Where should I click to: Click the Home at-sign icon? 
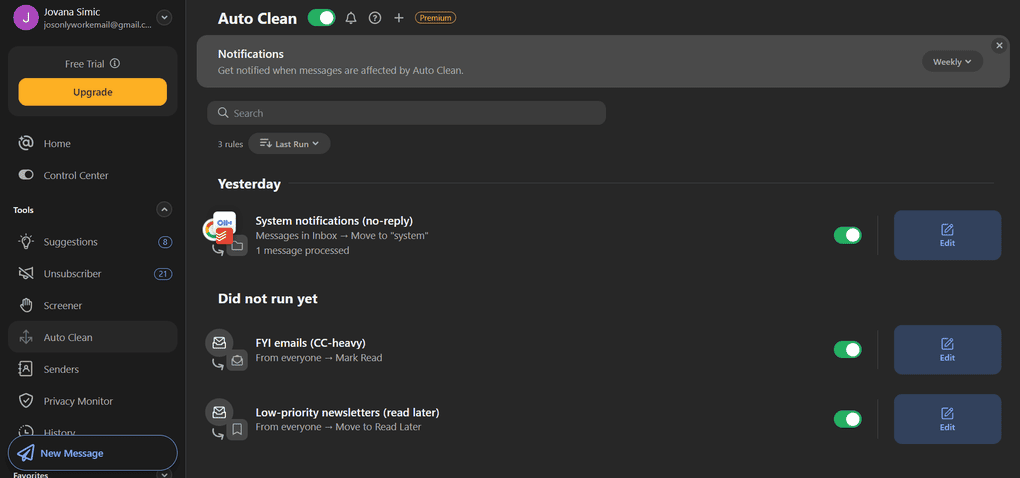[26, 143]
